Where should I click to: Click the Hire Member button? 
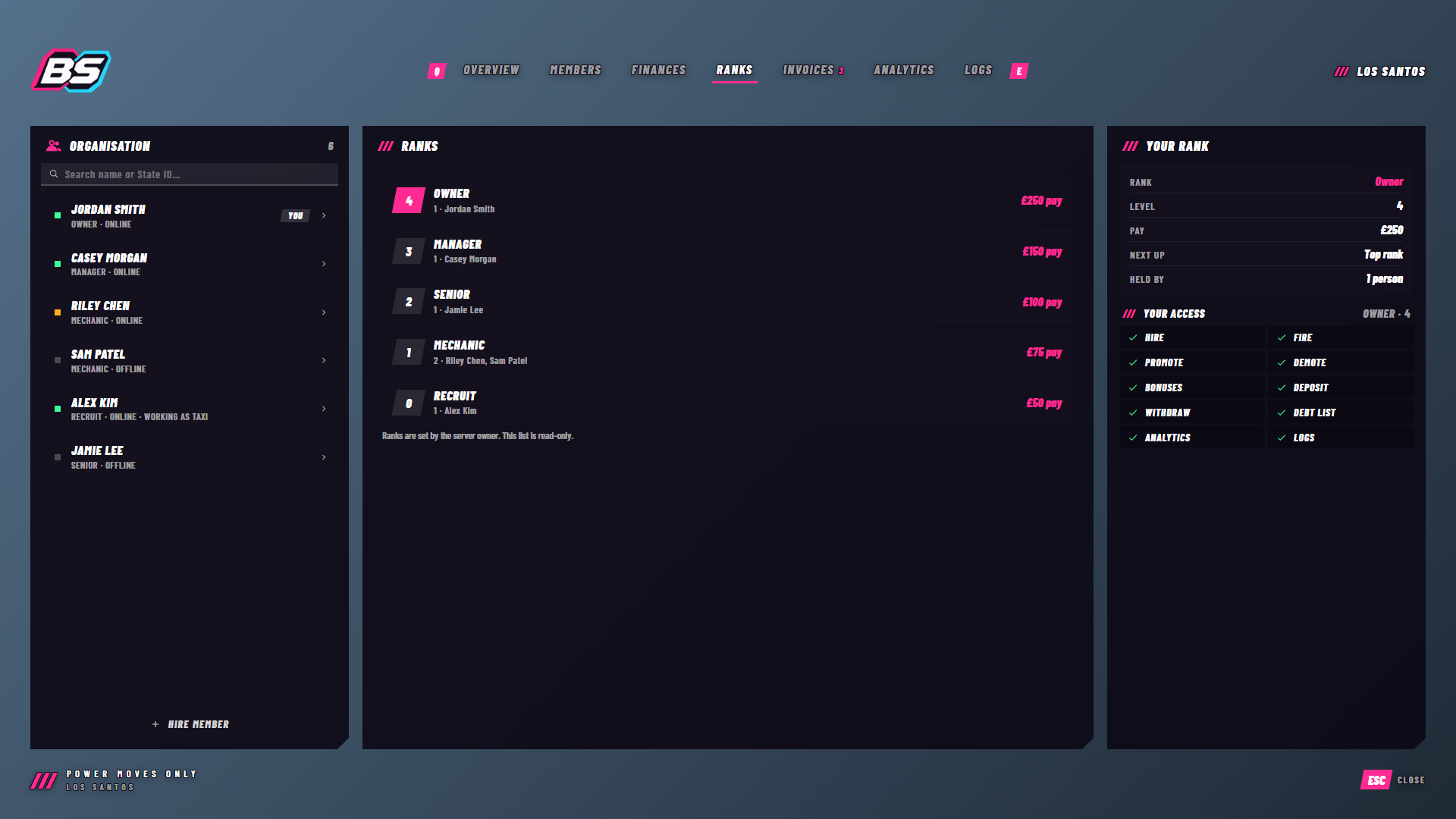190,724
